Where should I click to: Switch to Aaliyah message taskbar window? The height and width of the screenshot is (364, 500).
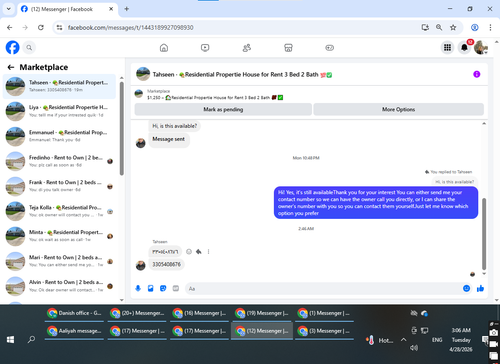tap(74, 331)
